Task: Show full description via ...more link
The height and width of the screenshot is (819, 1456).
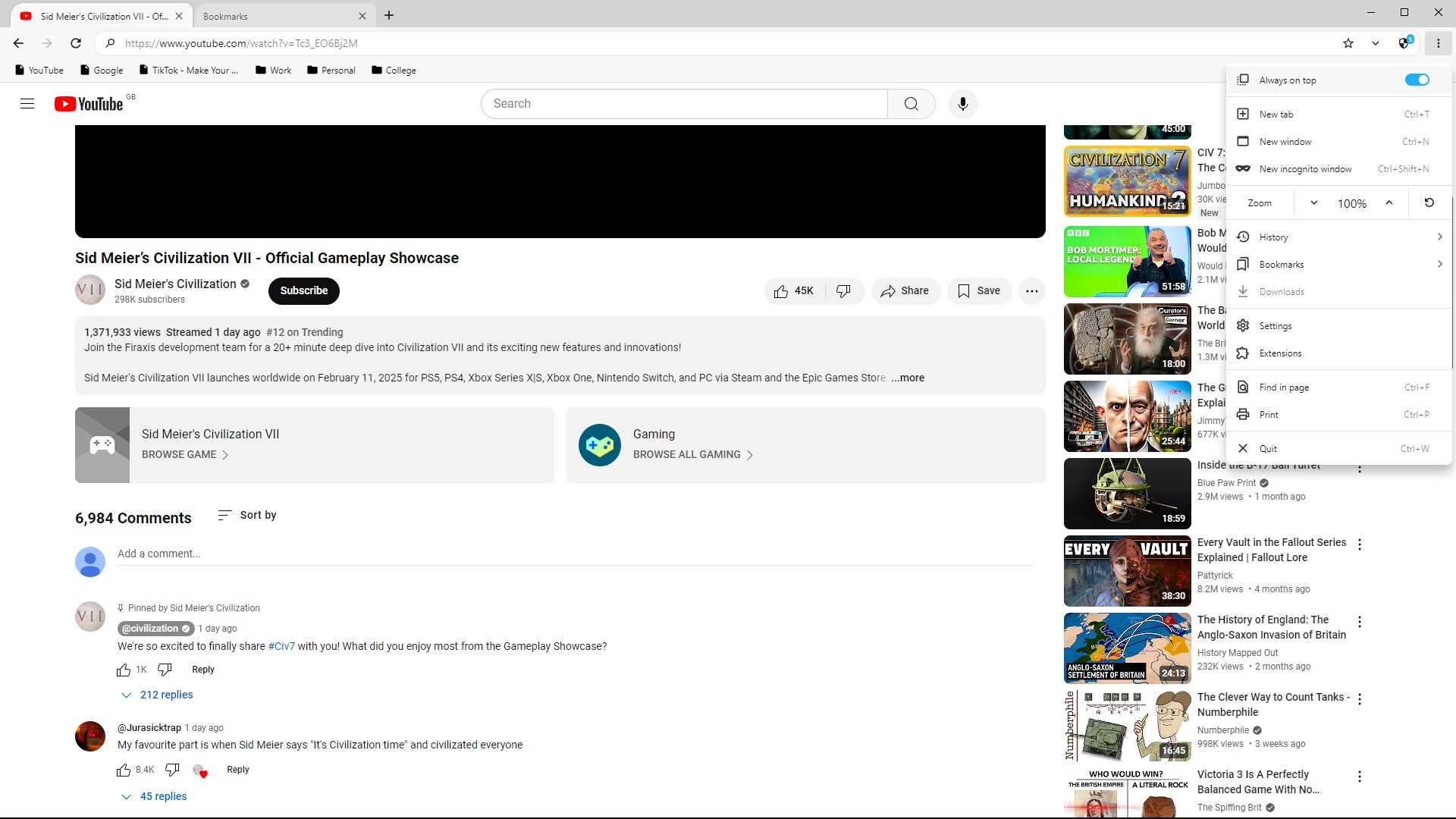Action: pyautogui.click(x=908, y=378)
